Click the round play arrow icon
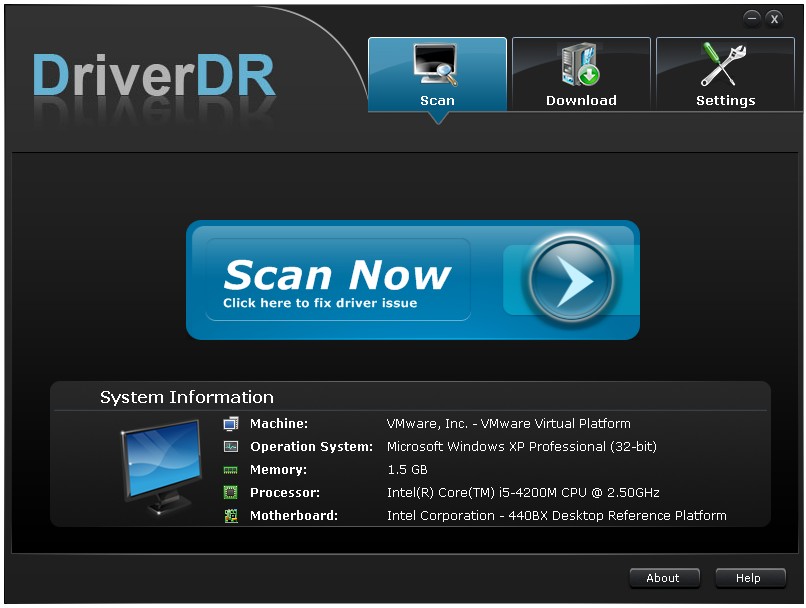This screenshot has width=806, height=608. pos(571,280)
